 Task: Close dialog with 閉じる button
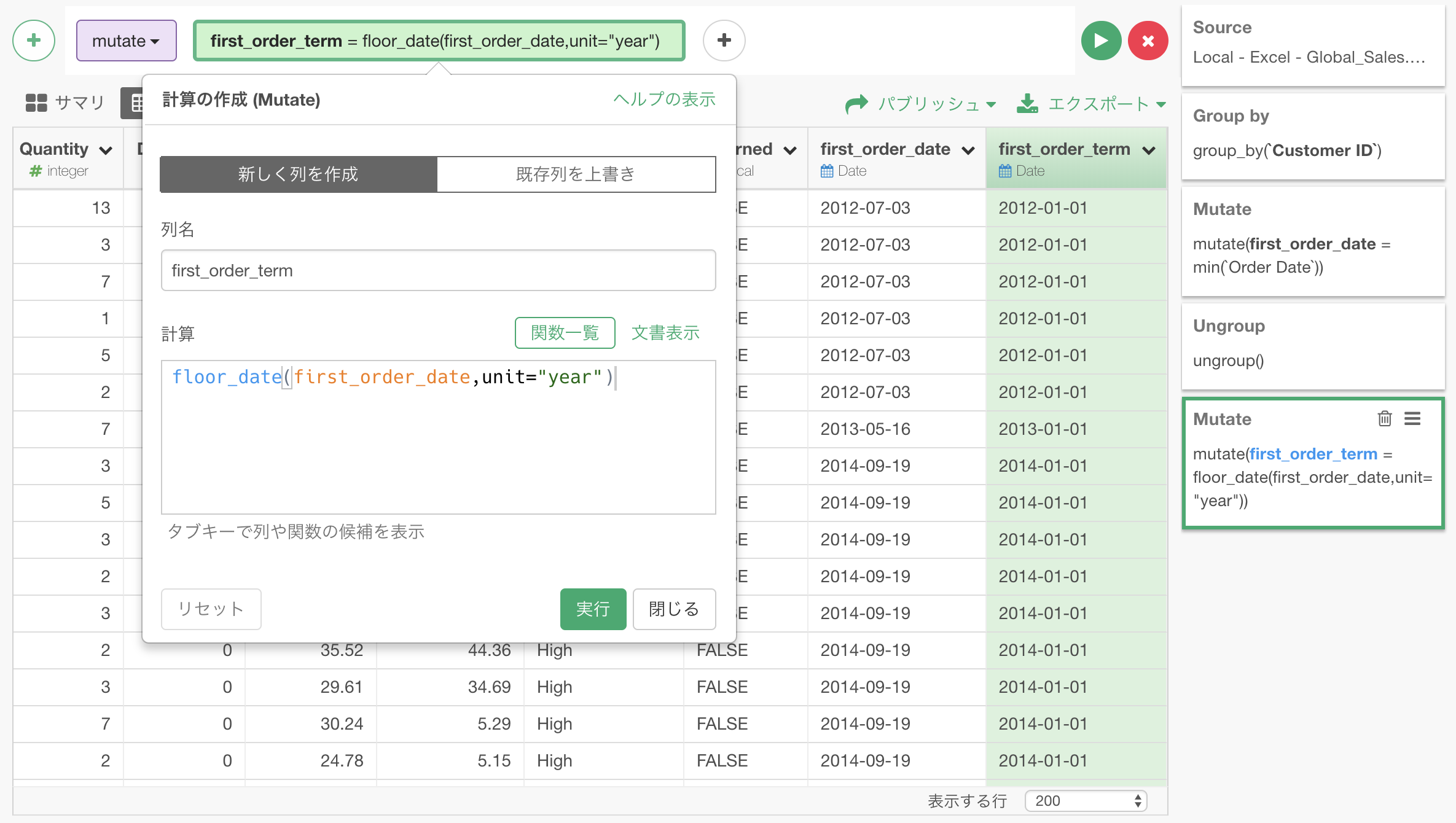[x=674, y=609]
